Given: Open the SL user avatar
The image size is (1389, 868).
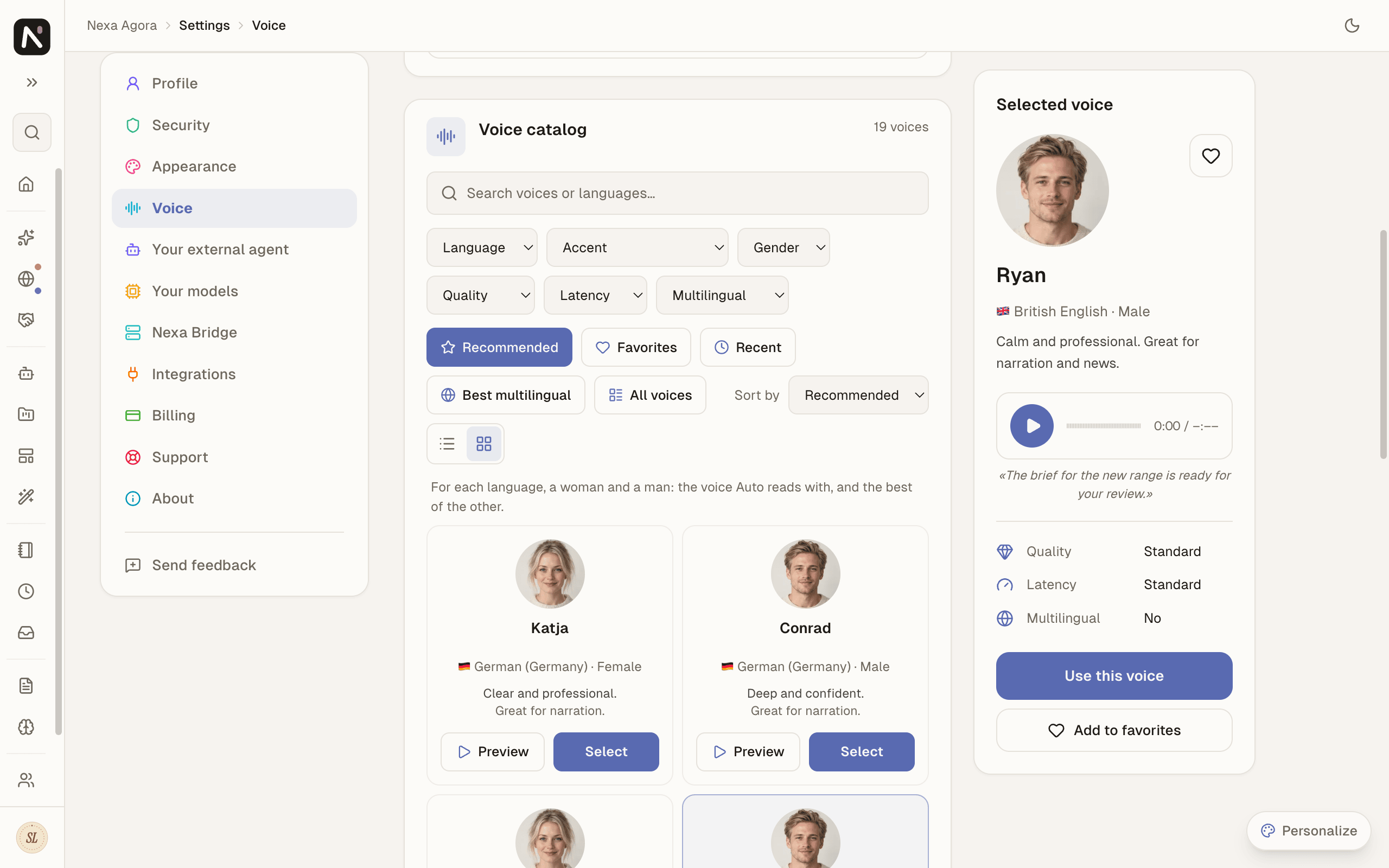Looking at the screenshot, I should (31, 838).
